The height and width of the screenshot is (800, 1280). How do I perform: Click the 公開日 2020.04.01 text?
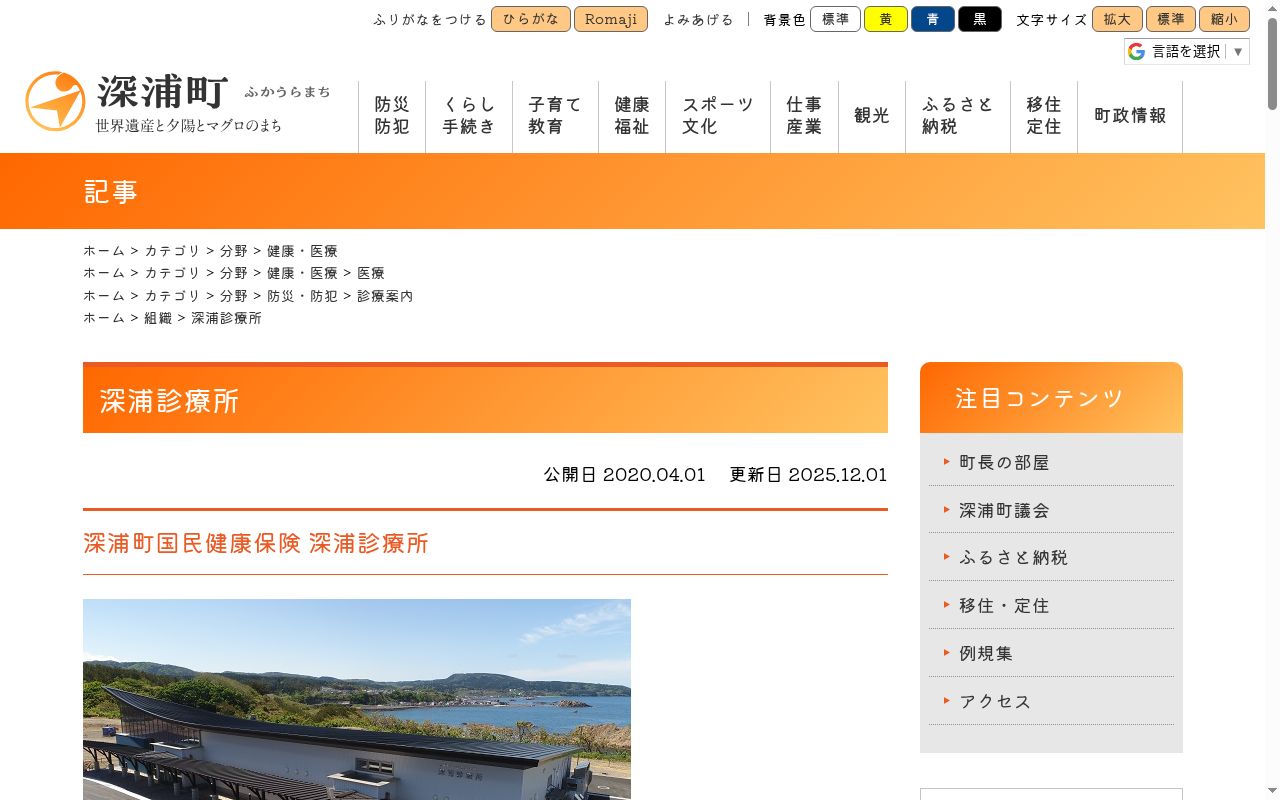pos(625,475)
